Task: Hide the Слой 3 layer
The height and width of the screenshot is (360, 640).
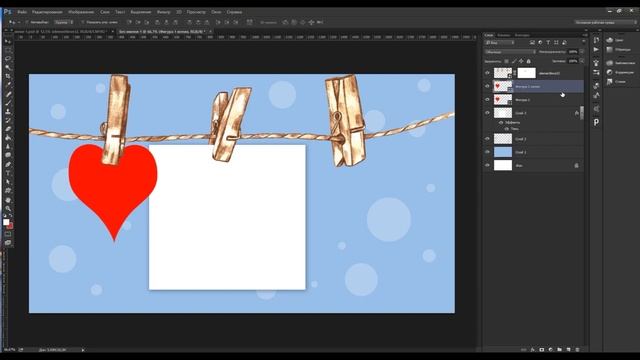Action: 487,113
